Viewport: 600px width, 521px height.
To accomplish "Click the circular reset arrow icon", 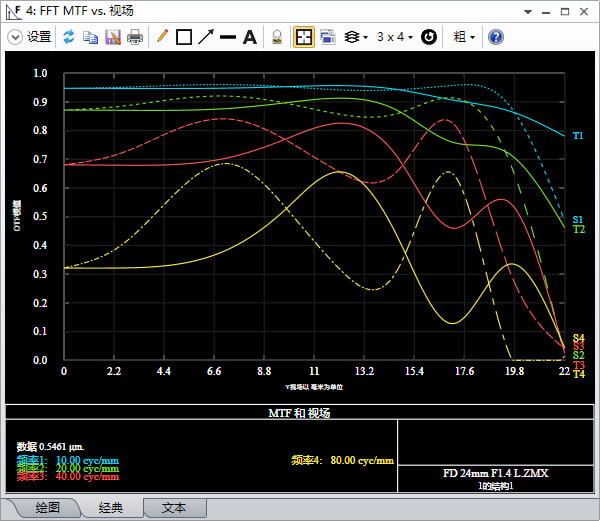I will click(429, 37).
